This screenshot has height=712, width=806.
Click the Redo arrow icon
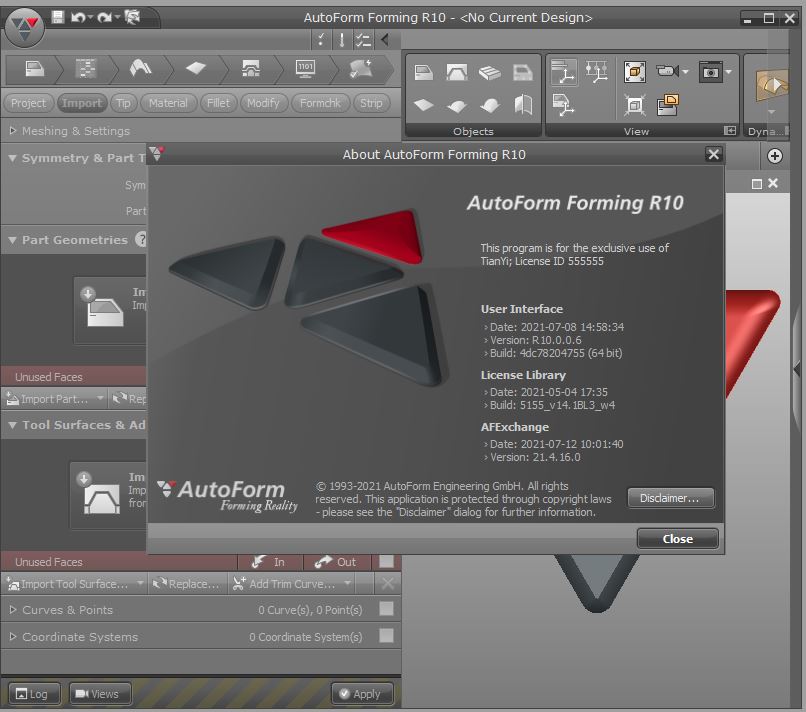[x=104, y=18]
